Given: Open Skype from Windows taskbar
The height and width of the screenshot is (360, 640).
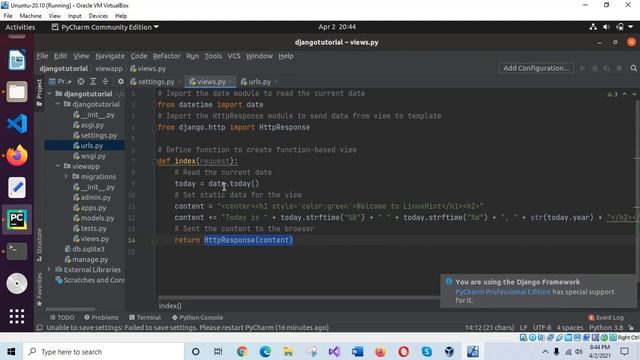Looking at the screenshot, I should [x=427, y=351].
